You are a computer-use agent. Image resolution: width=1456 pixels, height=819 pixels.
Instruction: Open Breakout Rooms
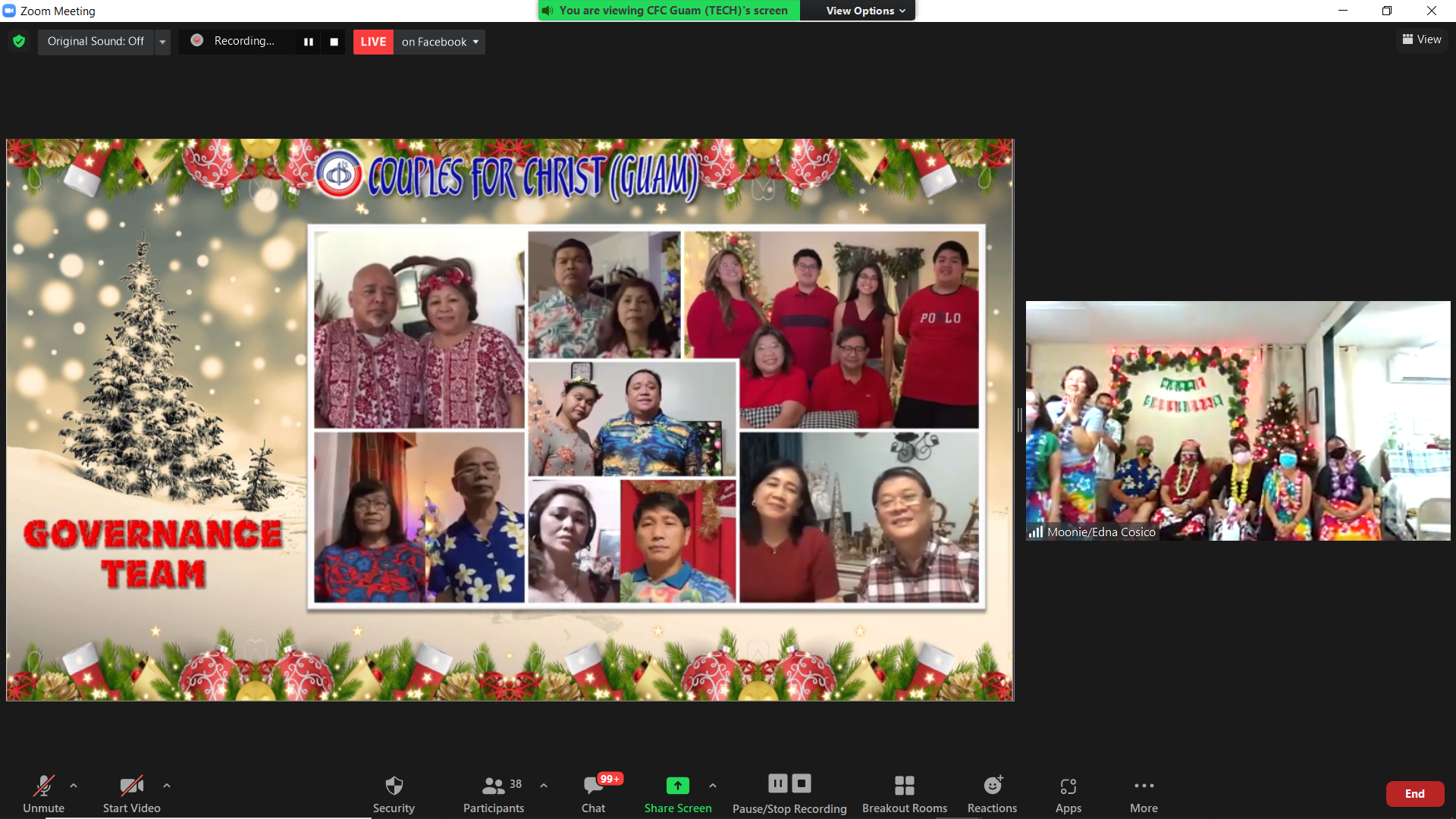click(x=905, y=794)
